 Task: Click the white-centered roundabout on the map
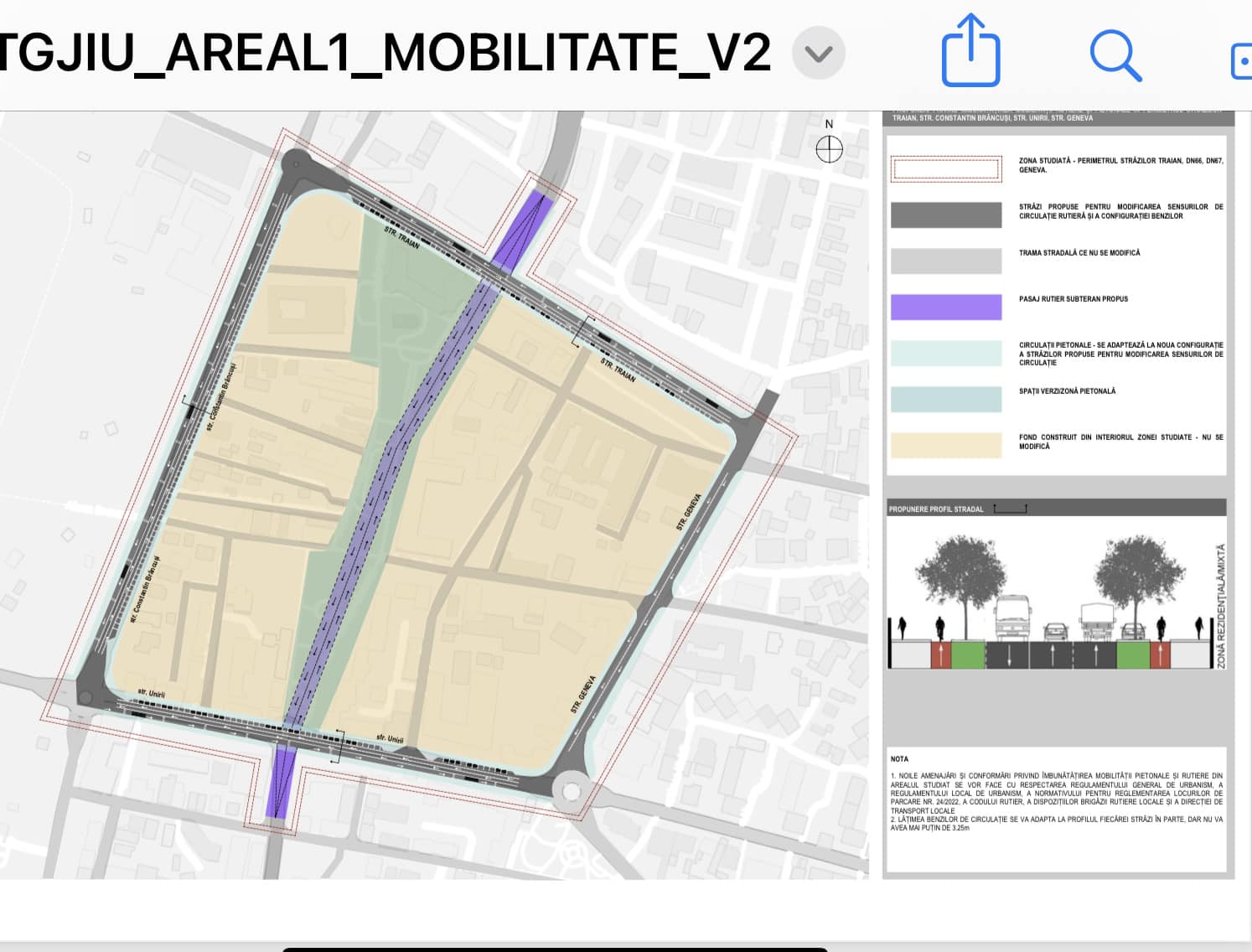pos(572,791)
